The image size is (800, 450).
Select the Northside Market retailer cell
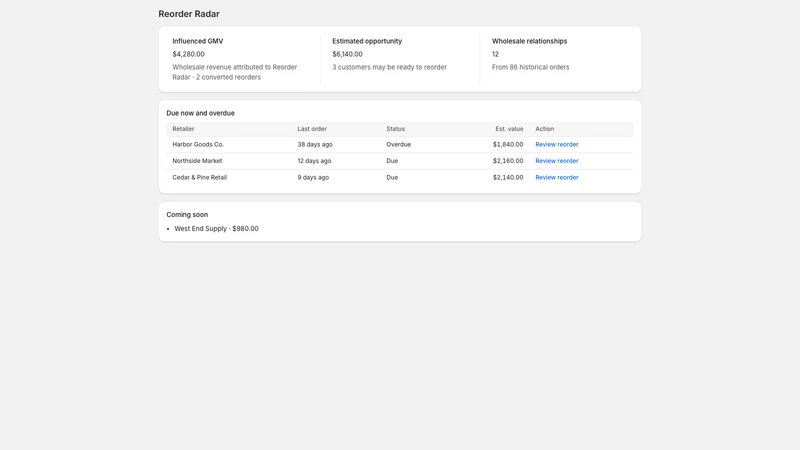[197, 161]
